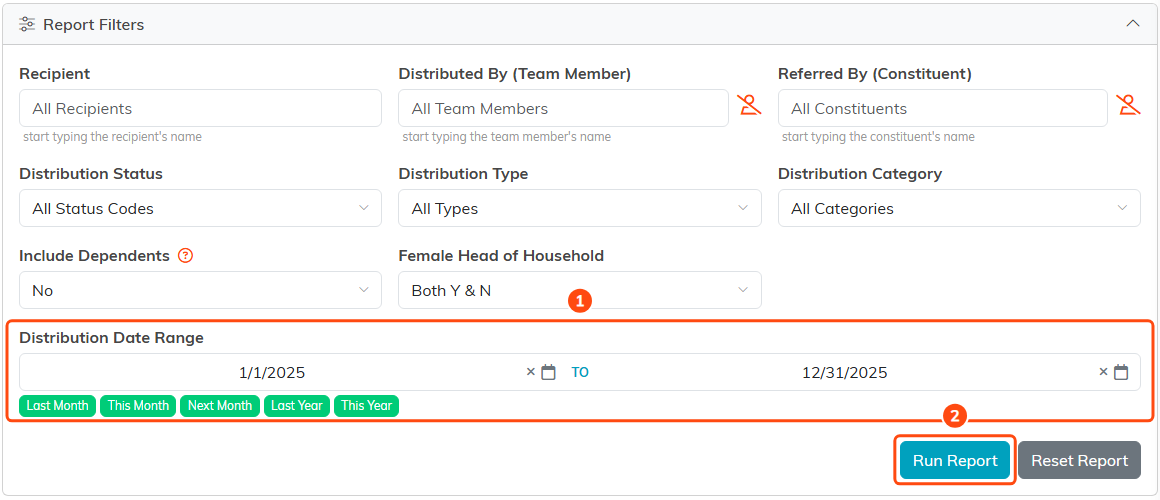Clear the Distributed By team member icon
Viewport: 1160px width, 500px height.
click(749, 106)
